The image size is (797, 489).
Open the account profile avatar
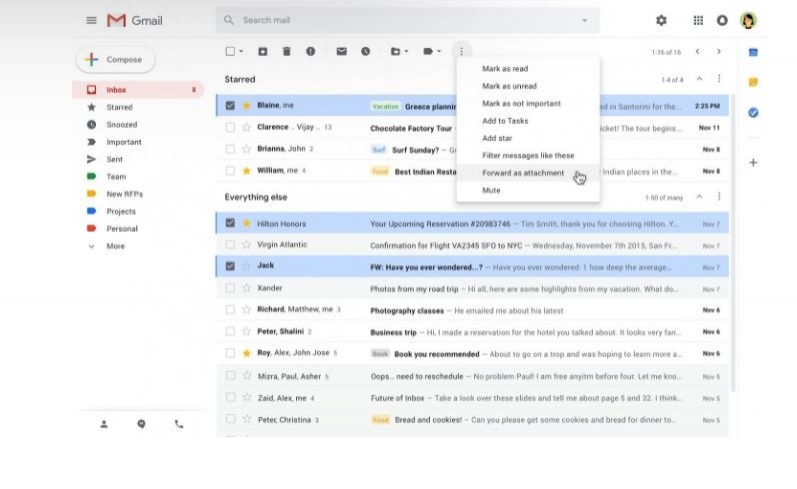tap(748, 20)
